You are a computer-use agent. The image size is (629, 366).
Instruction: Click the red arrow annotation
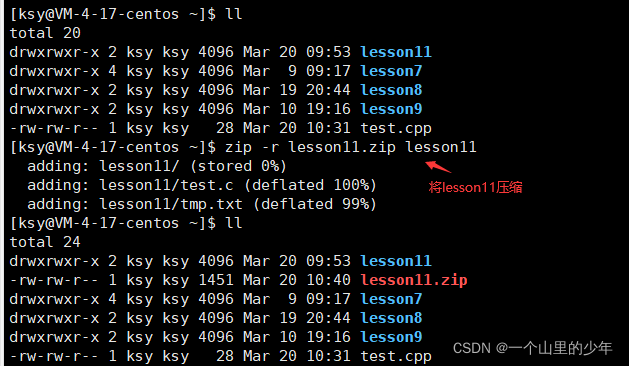pos(438,167)
